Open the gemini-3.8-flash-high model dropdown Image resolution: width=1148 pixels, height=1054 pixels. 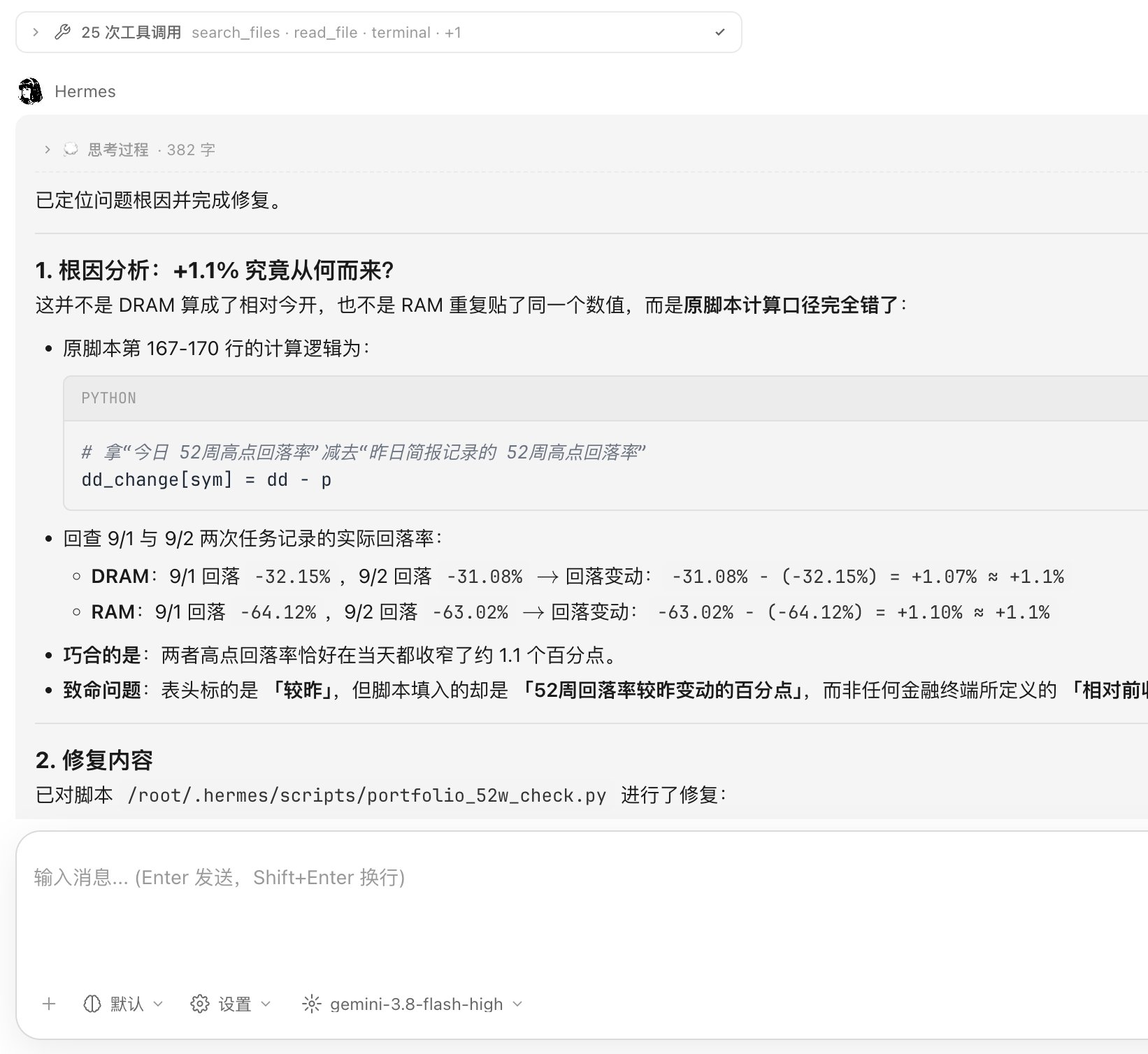[x=412, y=1004]
